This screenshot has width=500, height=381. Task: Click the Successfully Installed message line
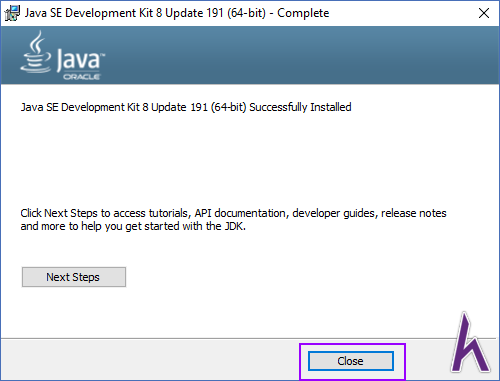(x=186, y=107)
